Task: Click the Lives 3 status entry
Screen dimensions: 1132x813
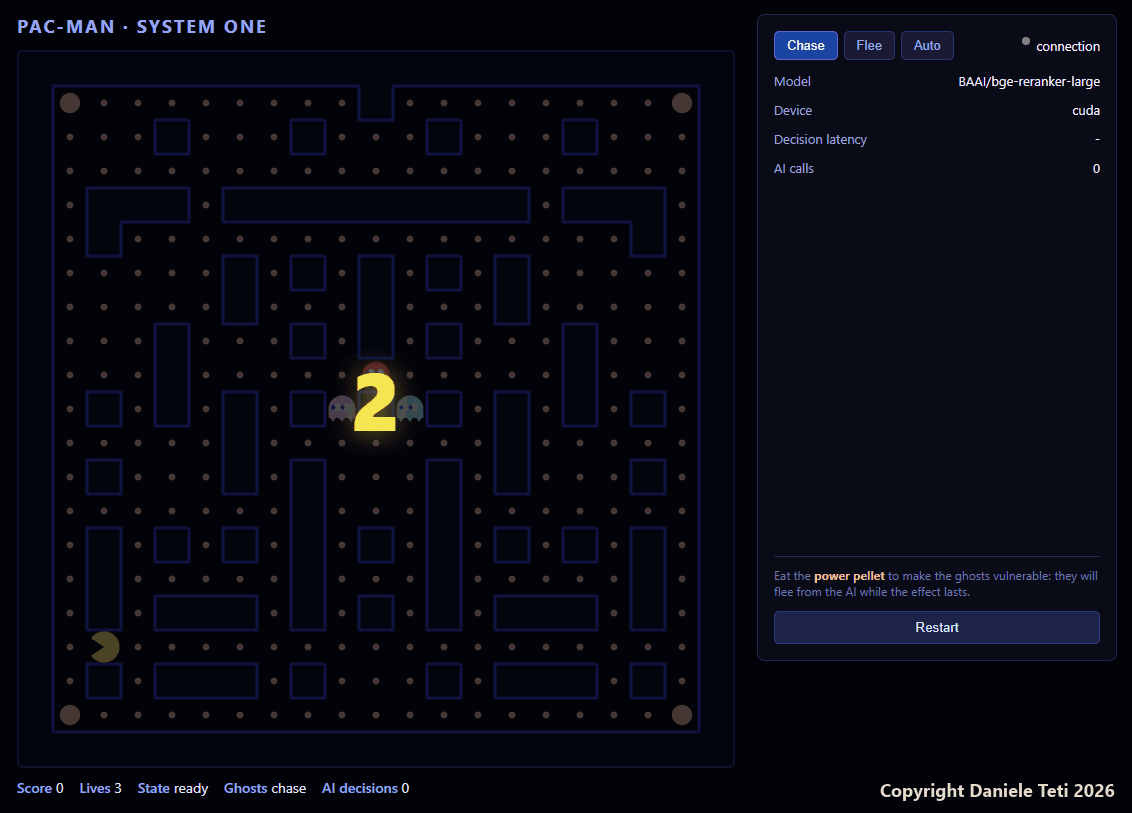Action: point(100,788)
